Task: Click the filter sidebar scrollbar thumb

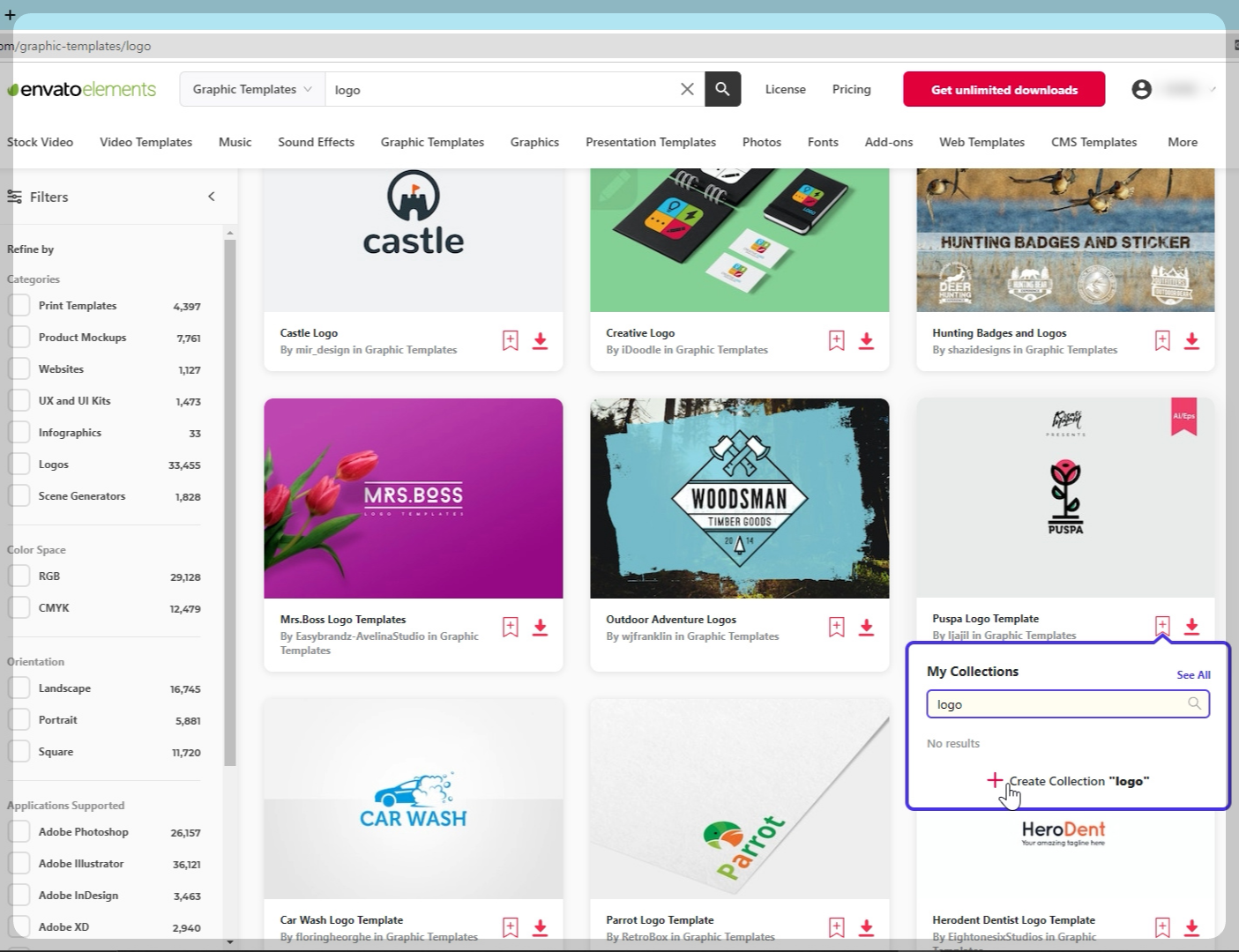Action: point(230,502)
